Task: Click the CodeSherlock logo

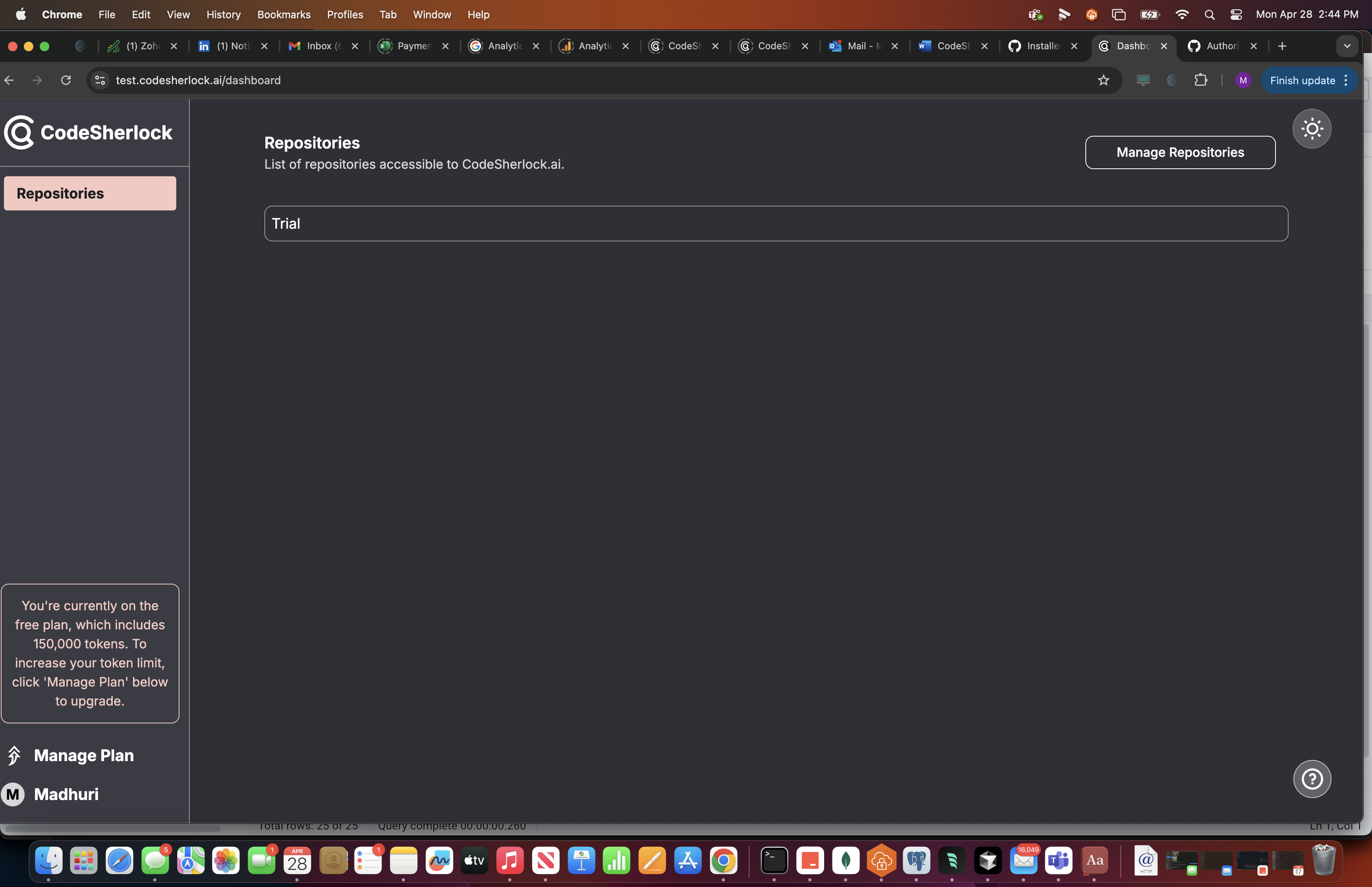Action: 18,132
